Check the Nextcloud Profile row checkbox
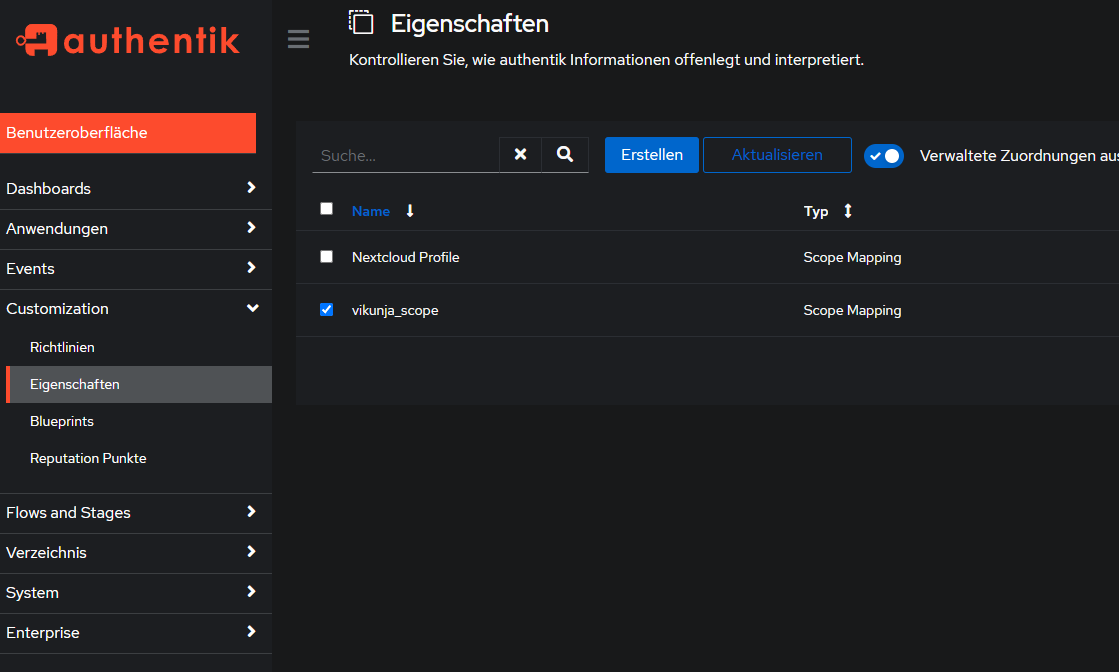 pos(326,257)
